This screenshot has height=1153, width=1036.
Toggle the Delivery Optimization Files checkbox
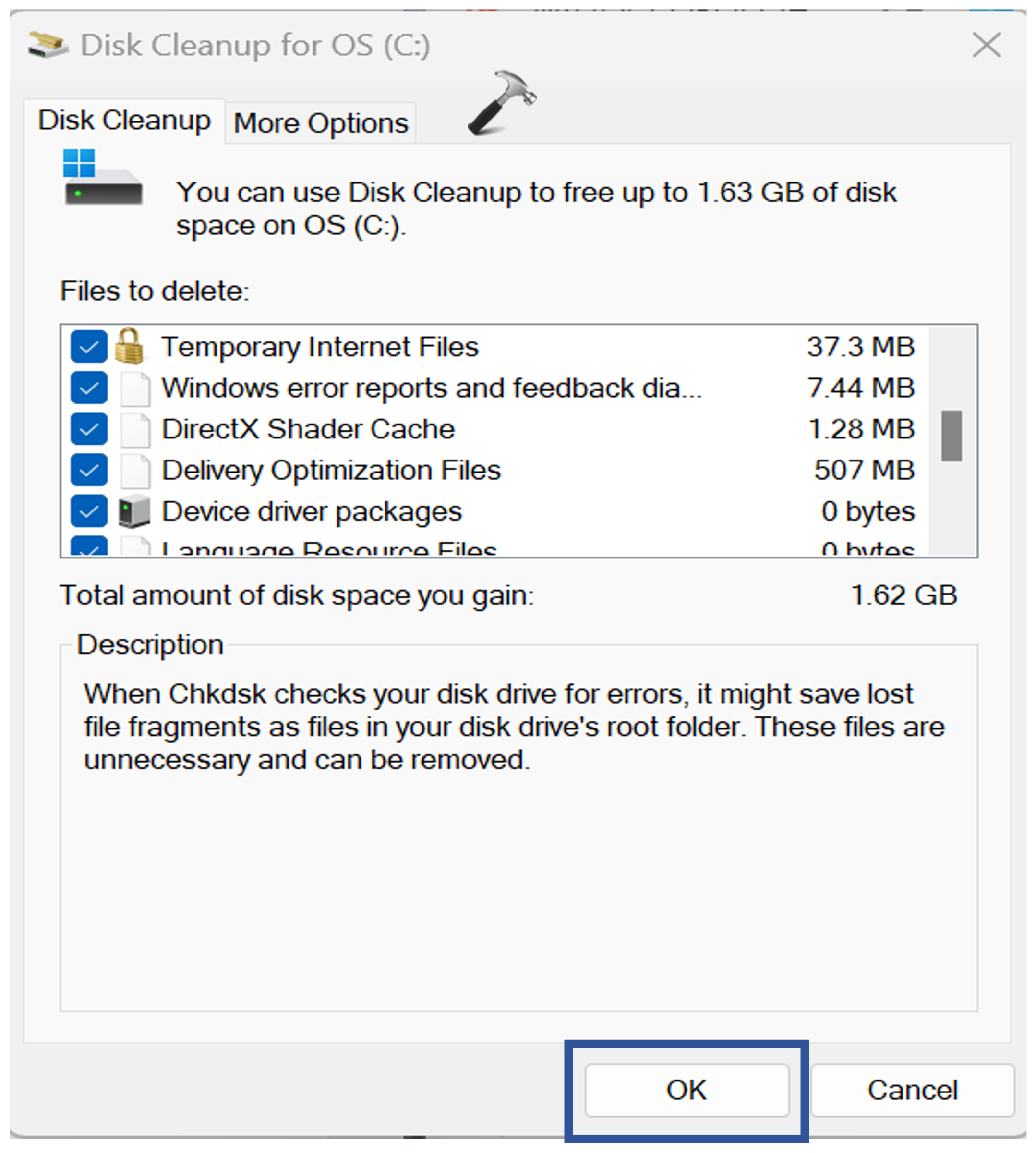tap(89, 470)
